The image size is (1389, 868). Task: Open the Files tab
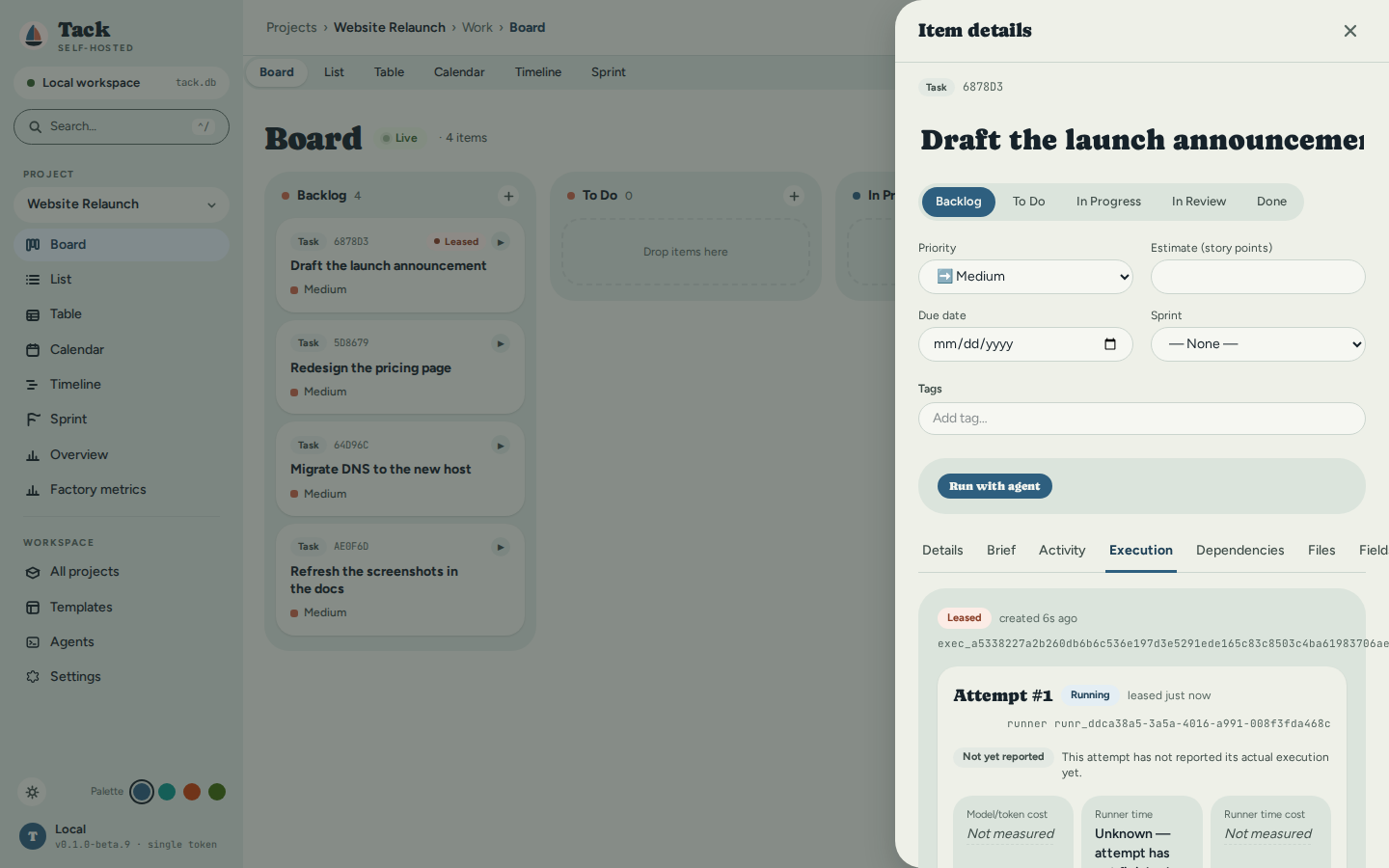[x=1321, y=551]
